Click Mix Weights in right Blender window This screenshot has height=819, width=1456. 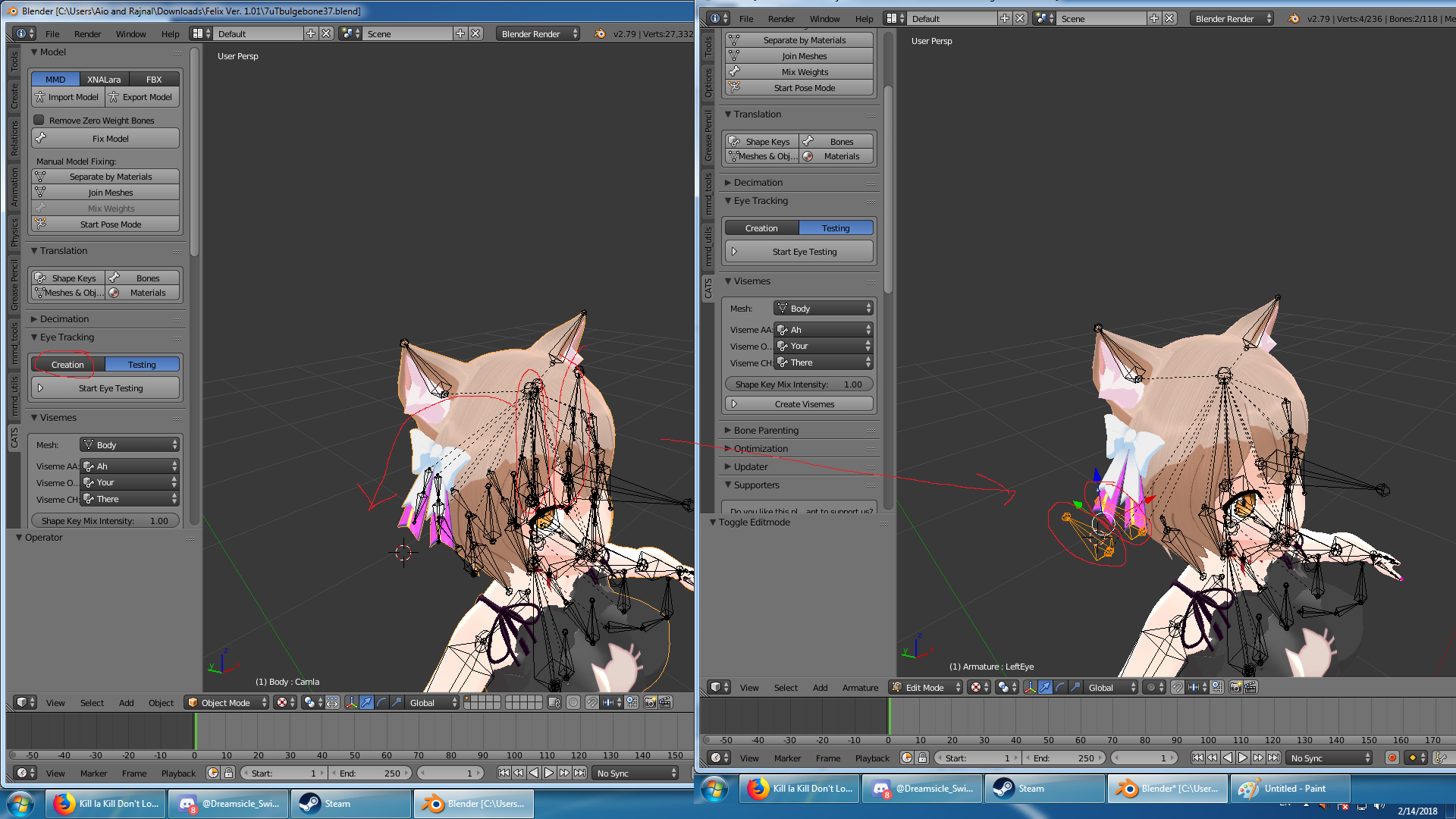pyautogui.click(x=799, y=72)
